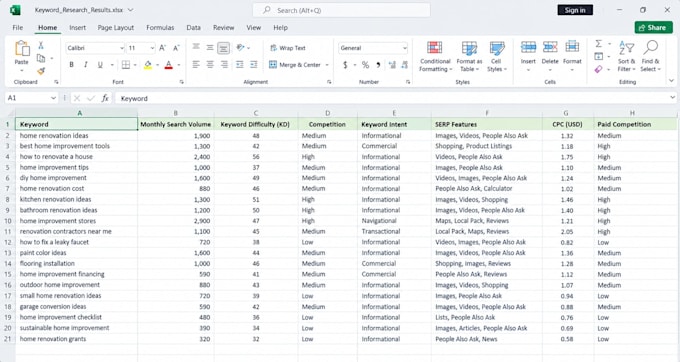Image resolution: width=680 pixels, height=362 pixels.
Task: Increase decimal places
Action: (x=392, y=65)
